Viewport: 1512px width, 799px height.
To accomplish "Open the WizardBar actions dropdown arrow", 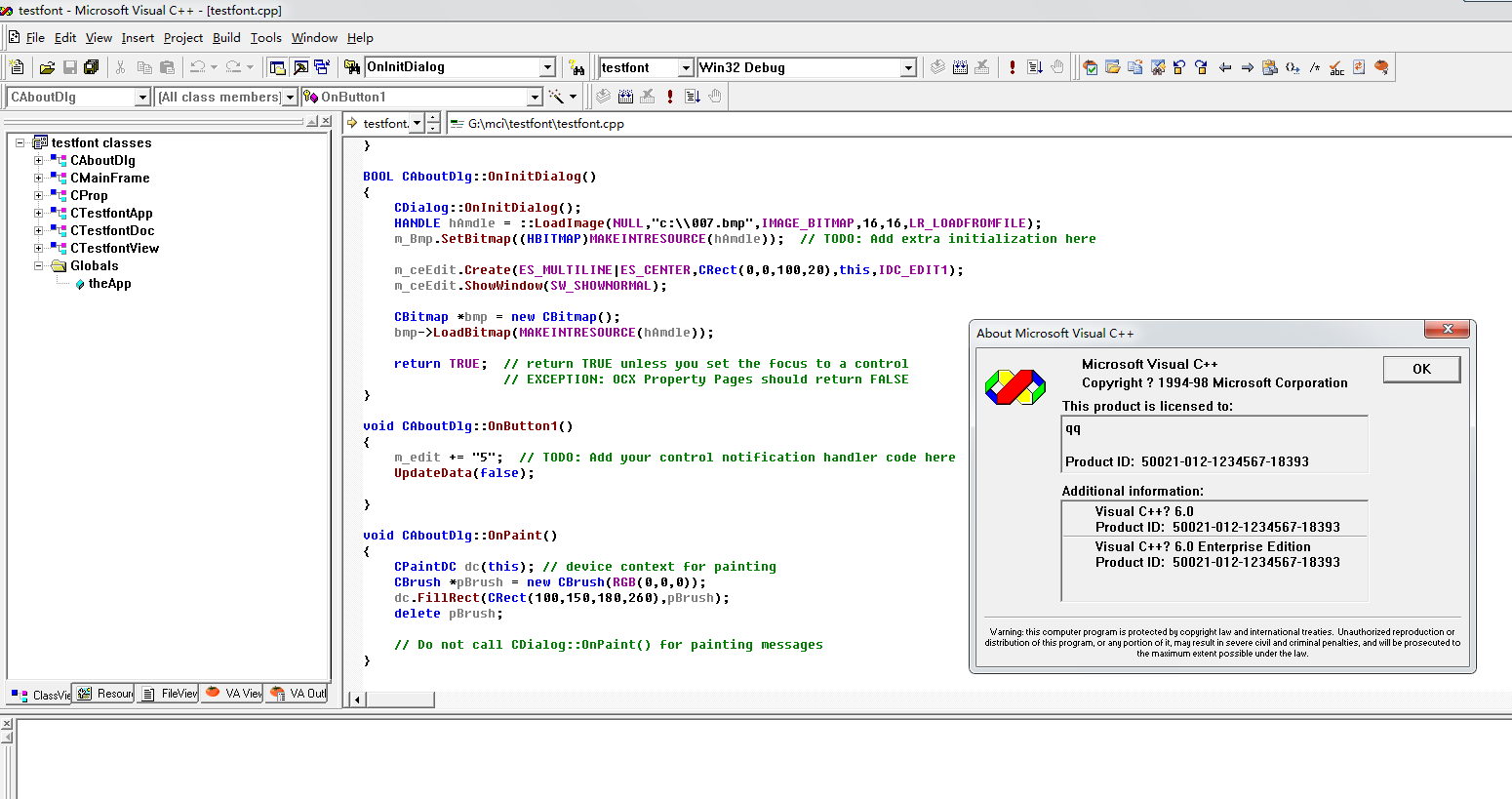I will 574,97.
